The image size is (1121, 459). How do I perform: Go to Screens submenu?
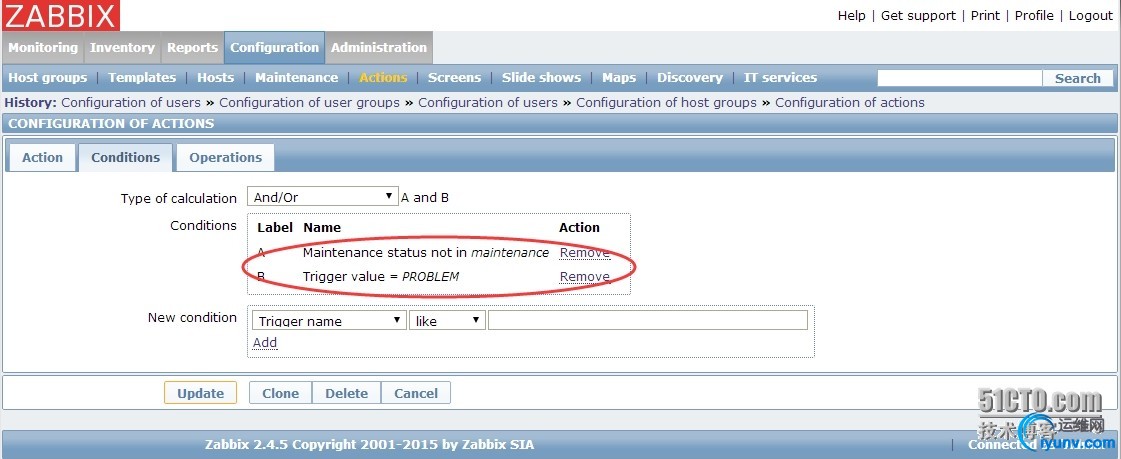pos(455,78)
